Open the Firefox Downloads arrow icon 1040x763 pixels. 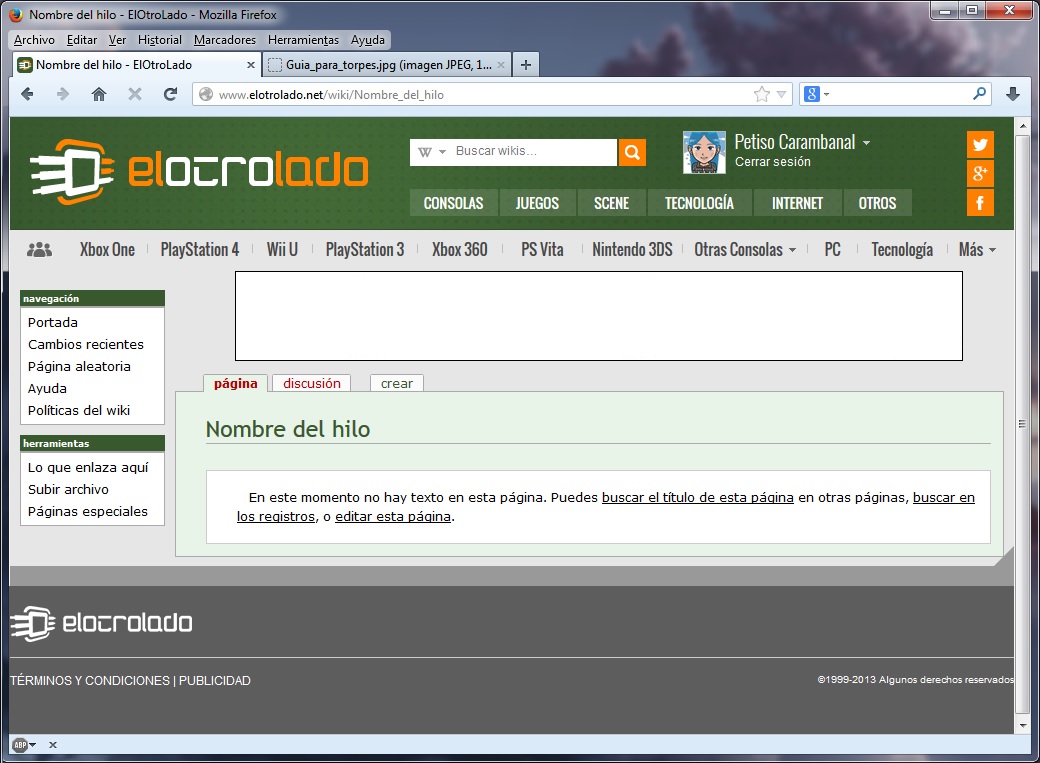coord(1013,94)
